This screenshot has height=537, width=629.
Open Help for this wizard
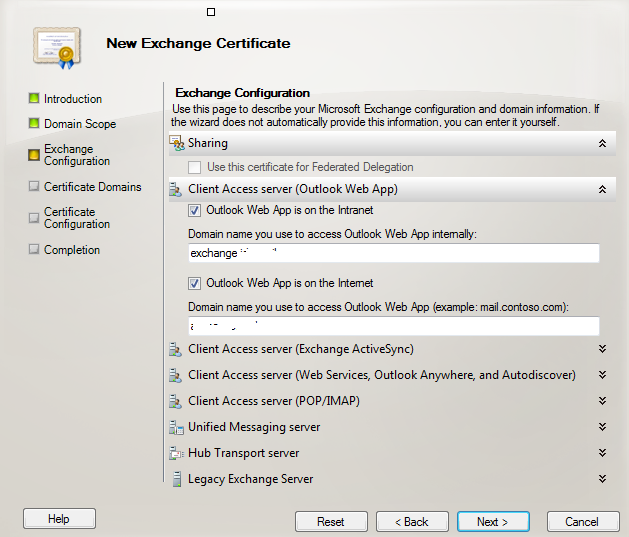click(59, 519)
